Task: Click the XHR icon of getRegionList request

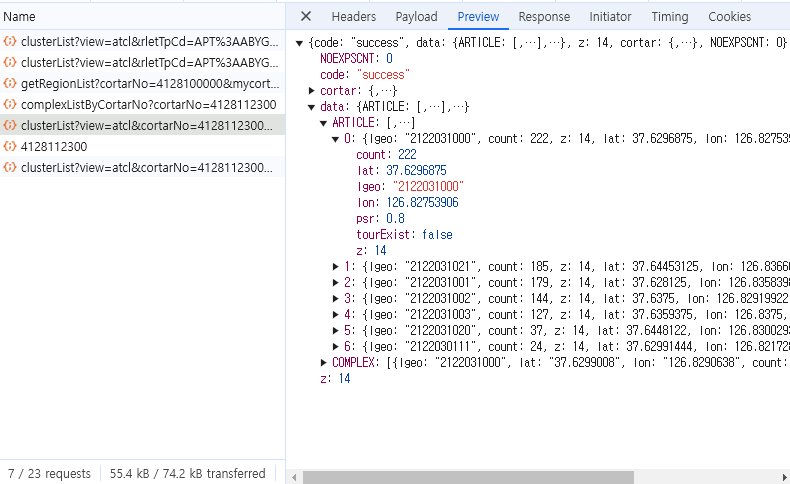Action: 10,83
